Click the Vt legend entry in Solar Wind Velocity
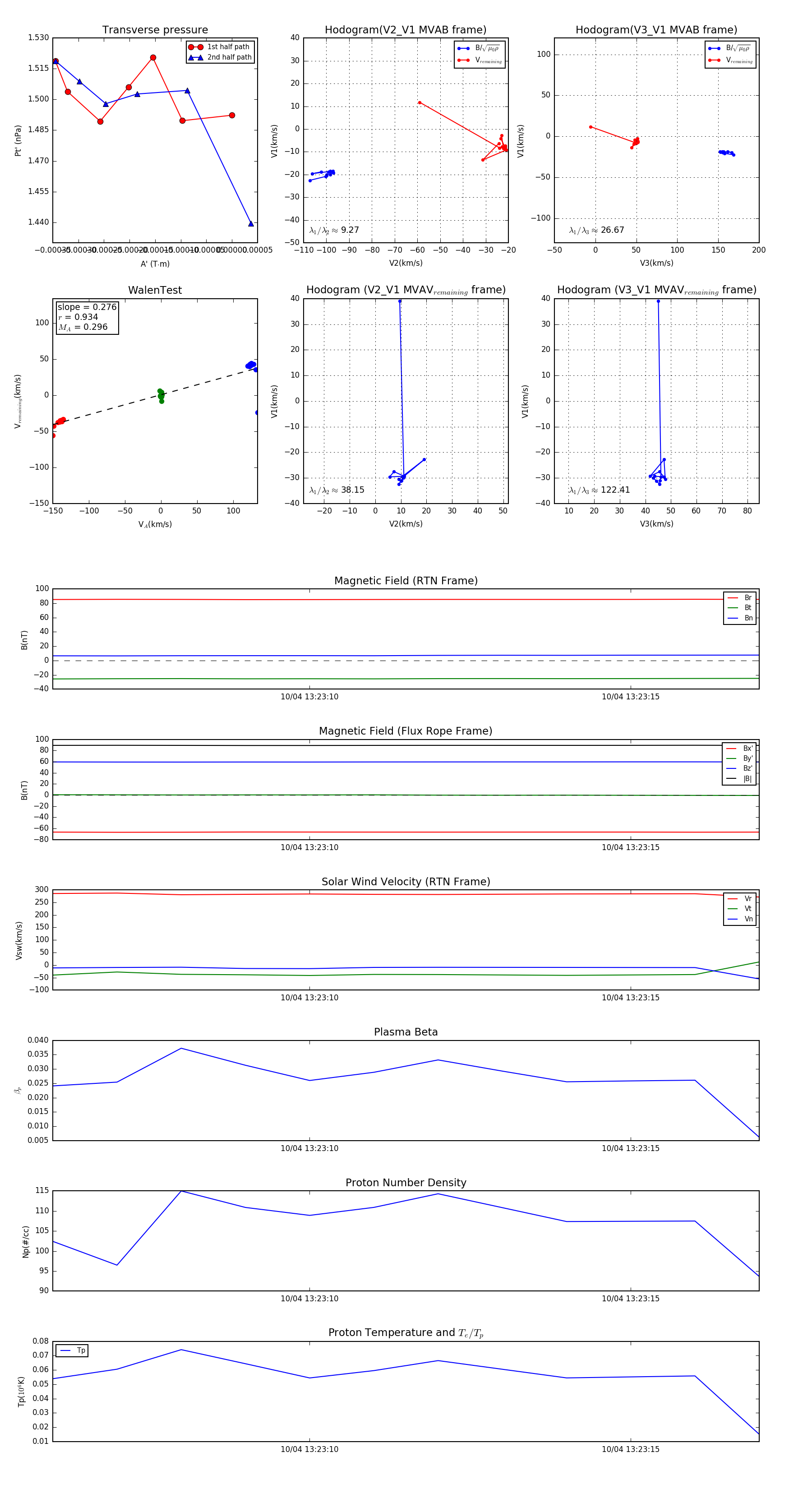812x1489 pixels. (740, 909)
